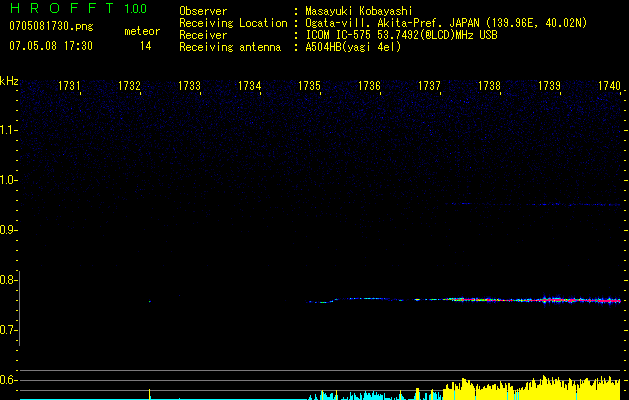629x400 pixels.
Task: Click the 0.9 kHz axis label
Action: pyautogui.click(x=7, y=230)
